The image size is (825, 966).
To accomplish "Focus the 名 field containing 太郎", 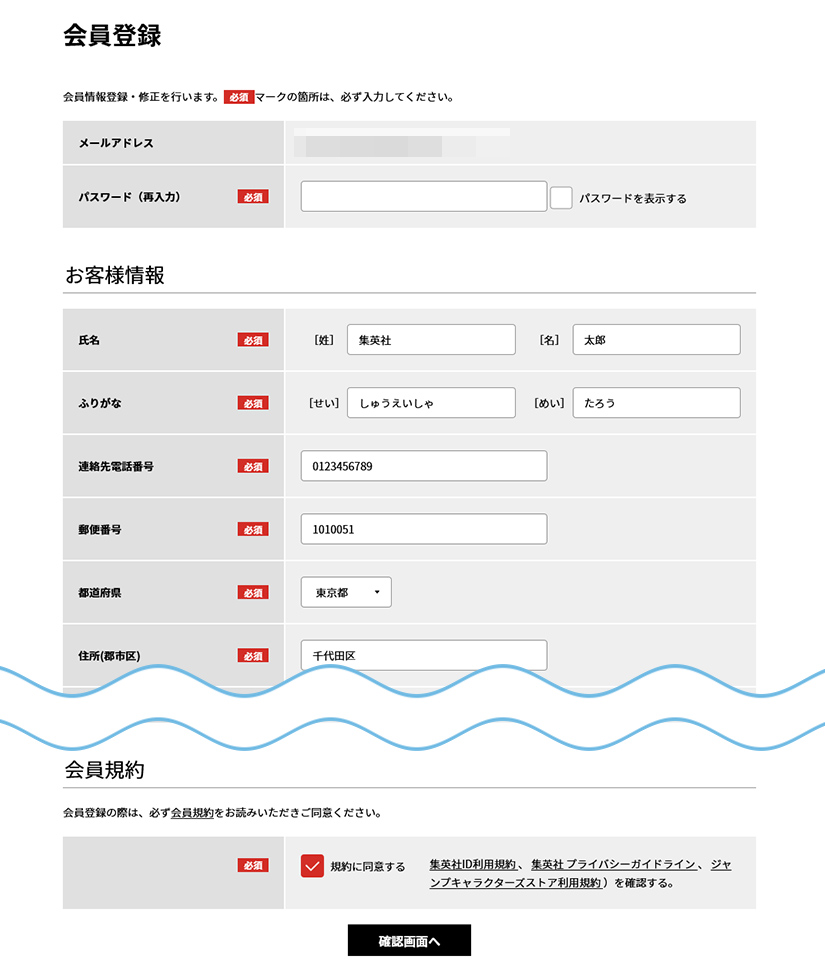I will 656,340.
